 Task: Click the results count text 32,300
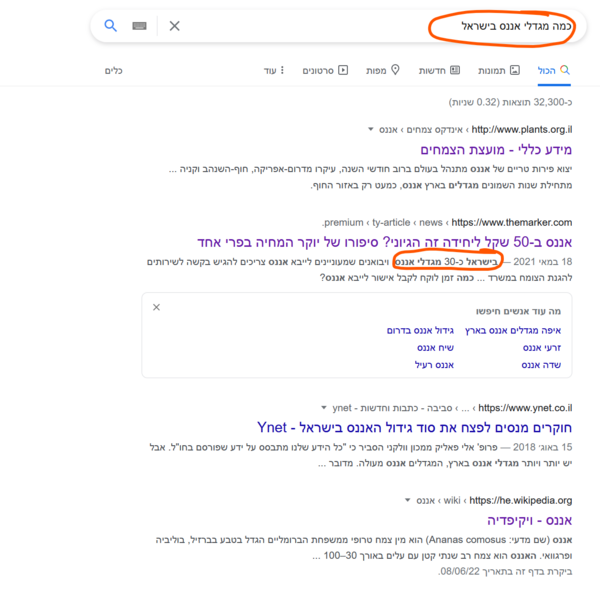510,102
